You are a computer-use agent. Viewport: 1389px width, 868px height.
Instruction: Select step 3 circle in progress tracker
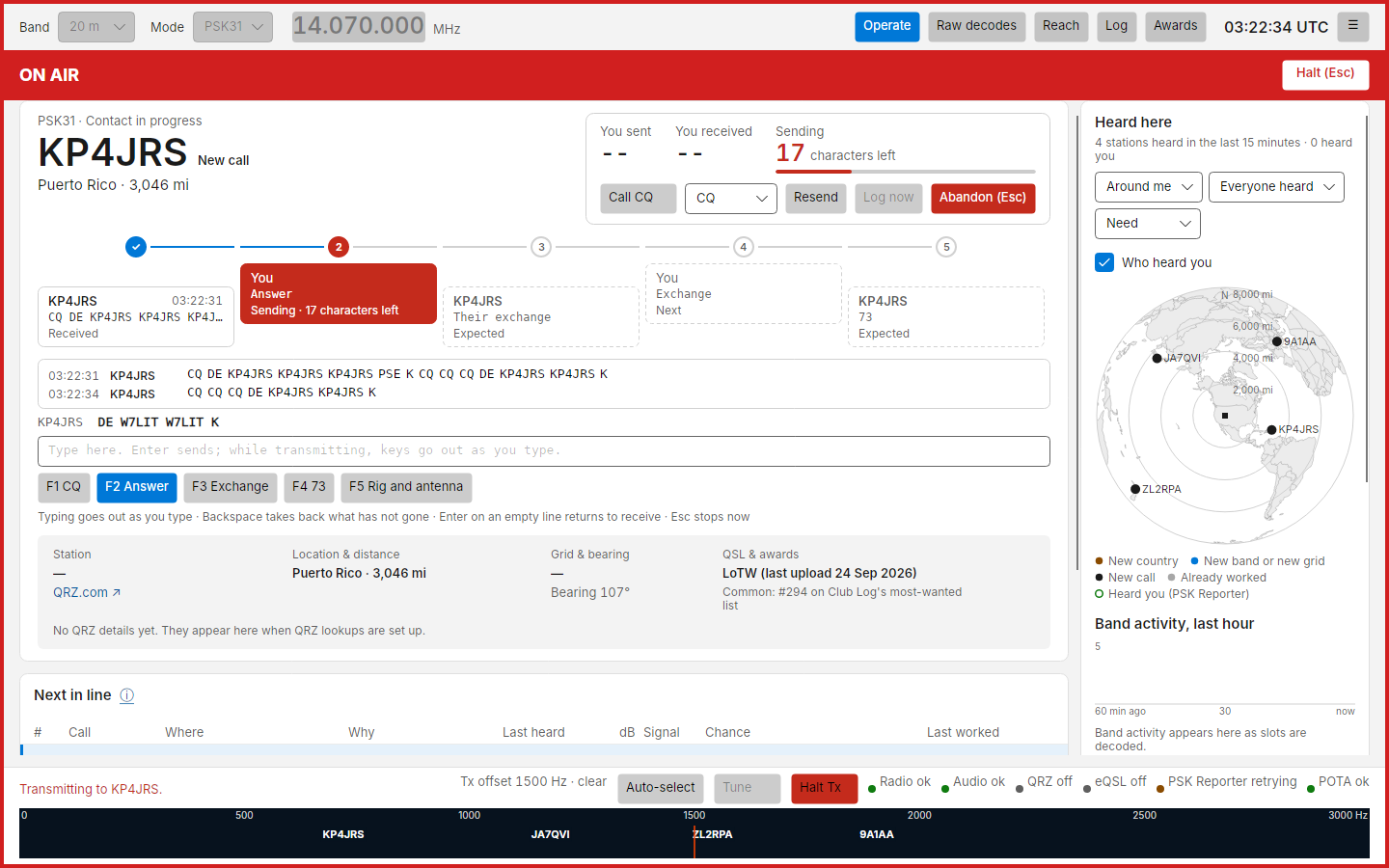point(541,247)
